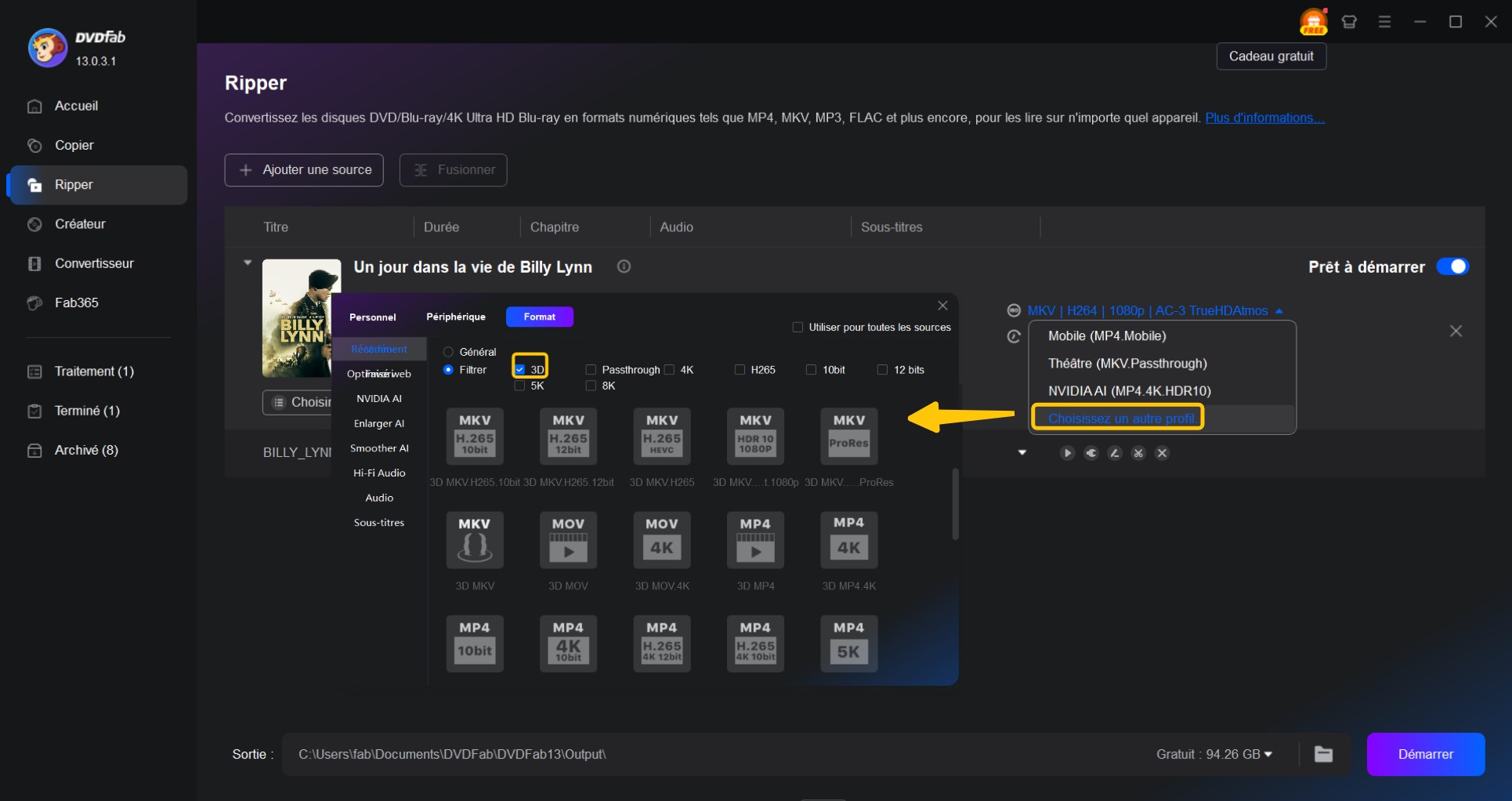Remove title with round X icon

point(1163,453)
